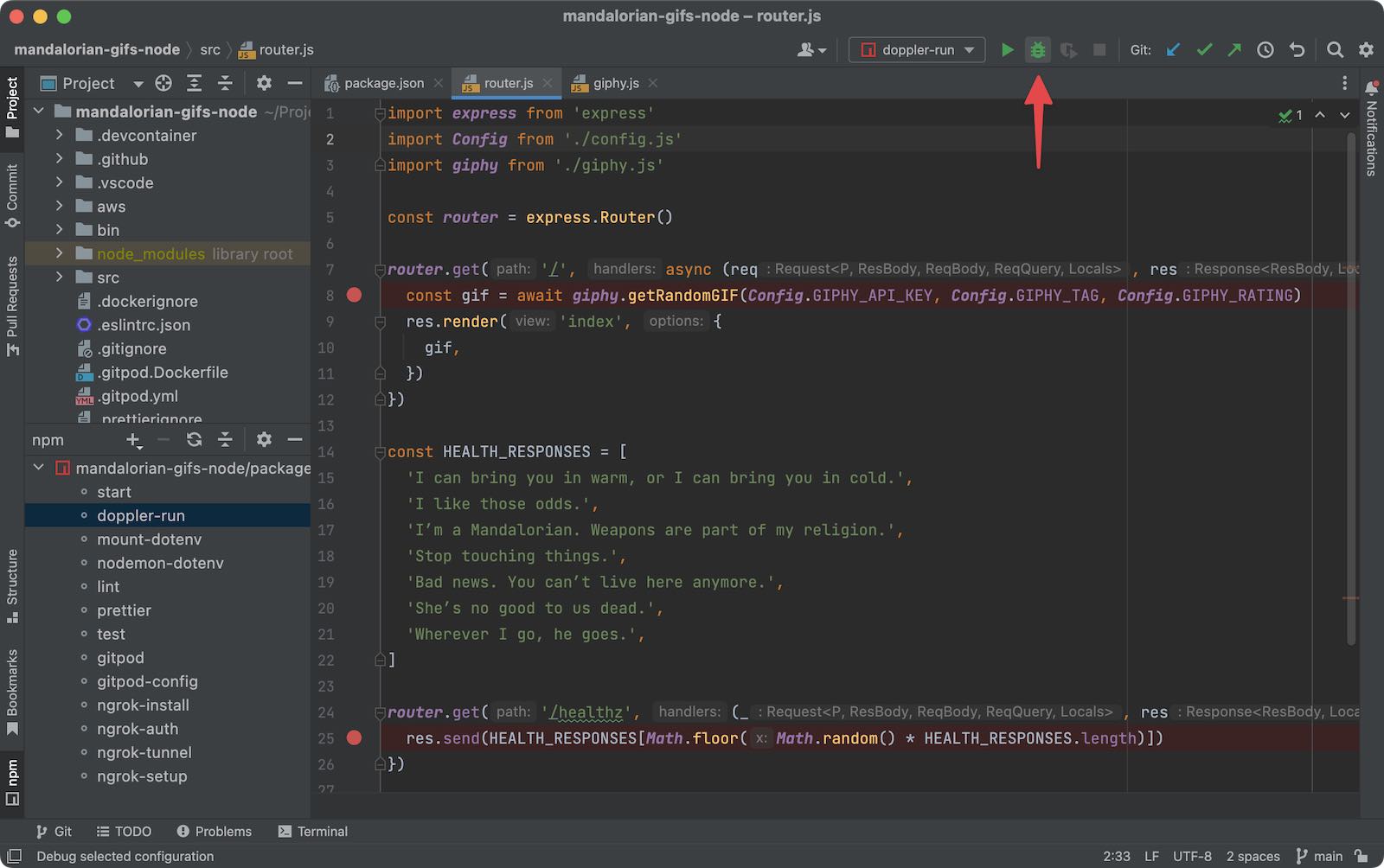Viewport: 1384px width, 868px height.
Task: Close the router.js tab
Action: (547, 83)
